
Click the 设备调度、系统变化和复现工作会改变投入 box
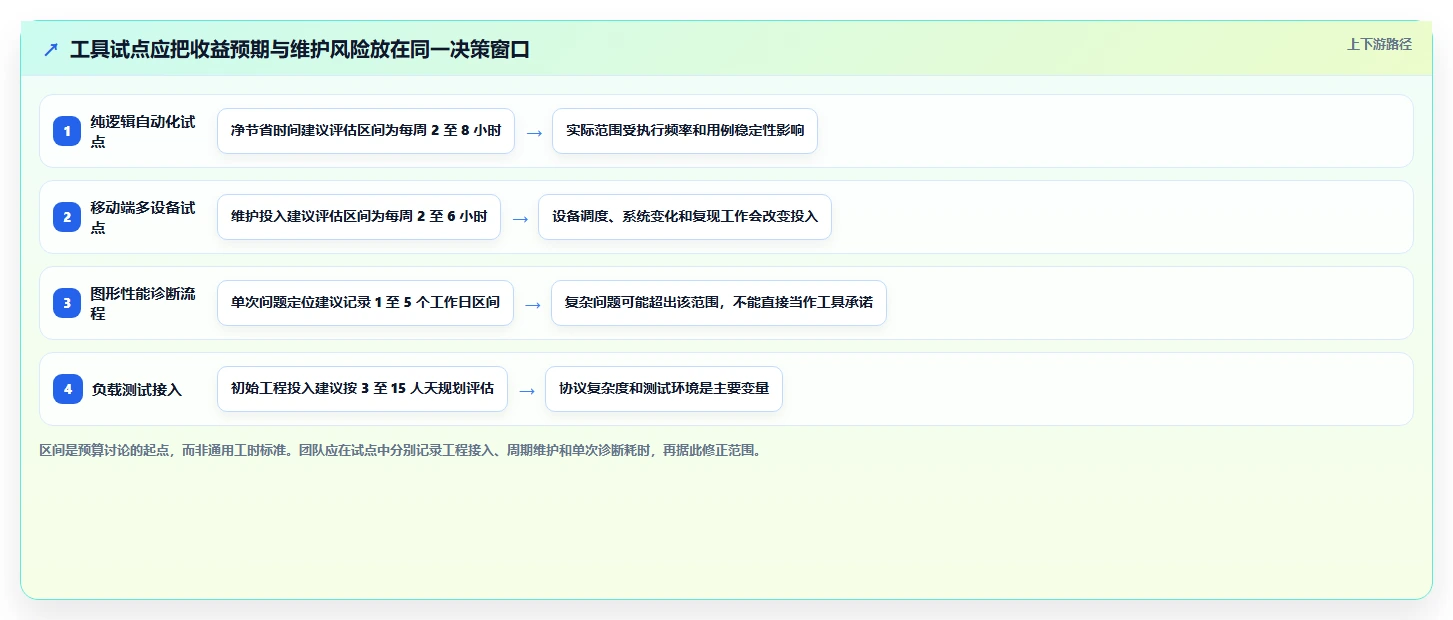point(685,217)
